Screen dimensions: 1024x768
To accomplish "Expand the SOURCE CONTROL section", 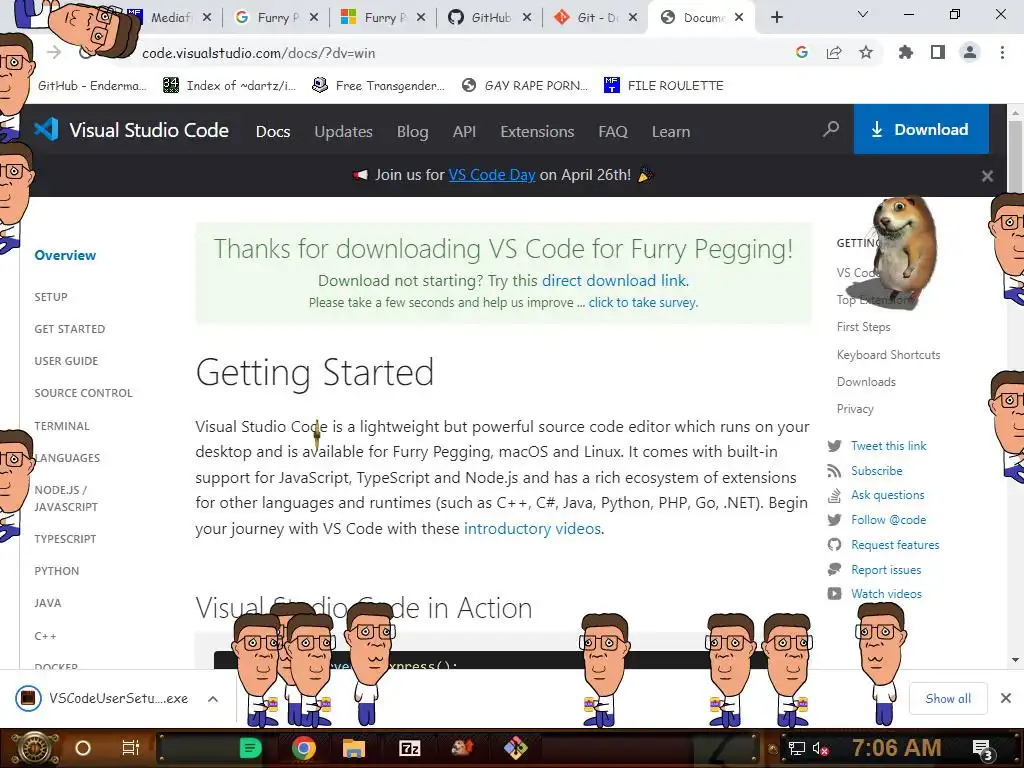I will 84,393.
